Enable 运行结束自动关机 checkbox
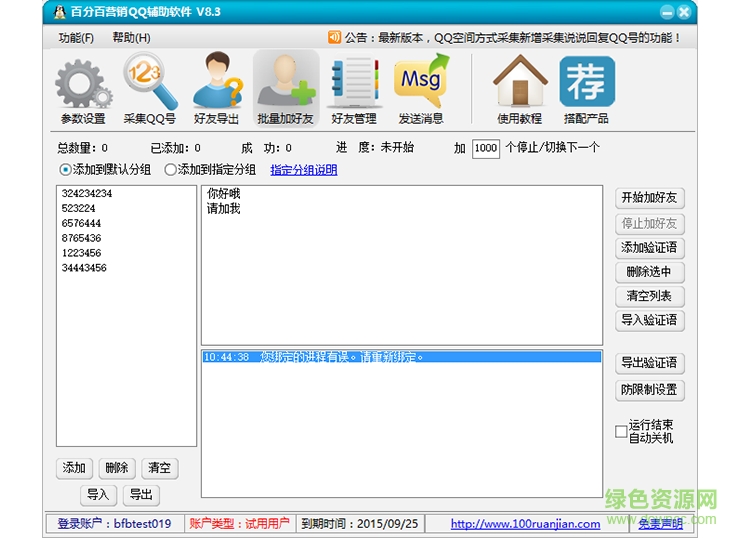The image size is (740, 538). click(621, 432)
